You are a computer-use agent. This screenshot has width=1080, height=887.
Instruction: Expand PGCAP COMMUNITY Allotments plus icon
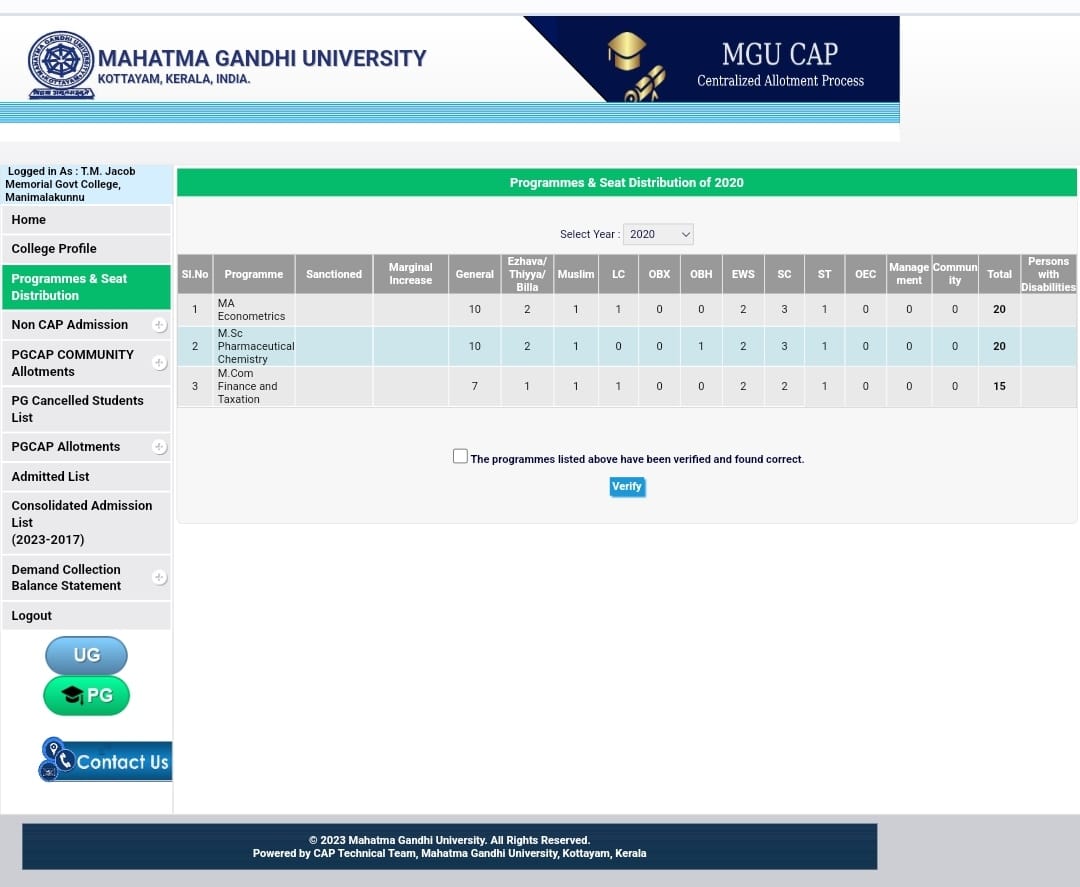[x=159, y=363]
